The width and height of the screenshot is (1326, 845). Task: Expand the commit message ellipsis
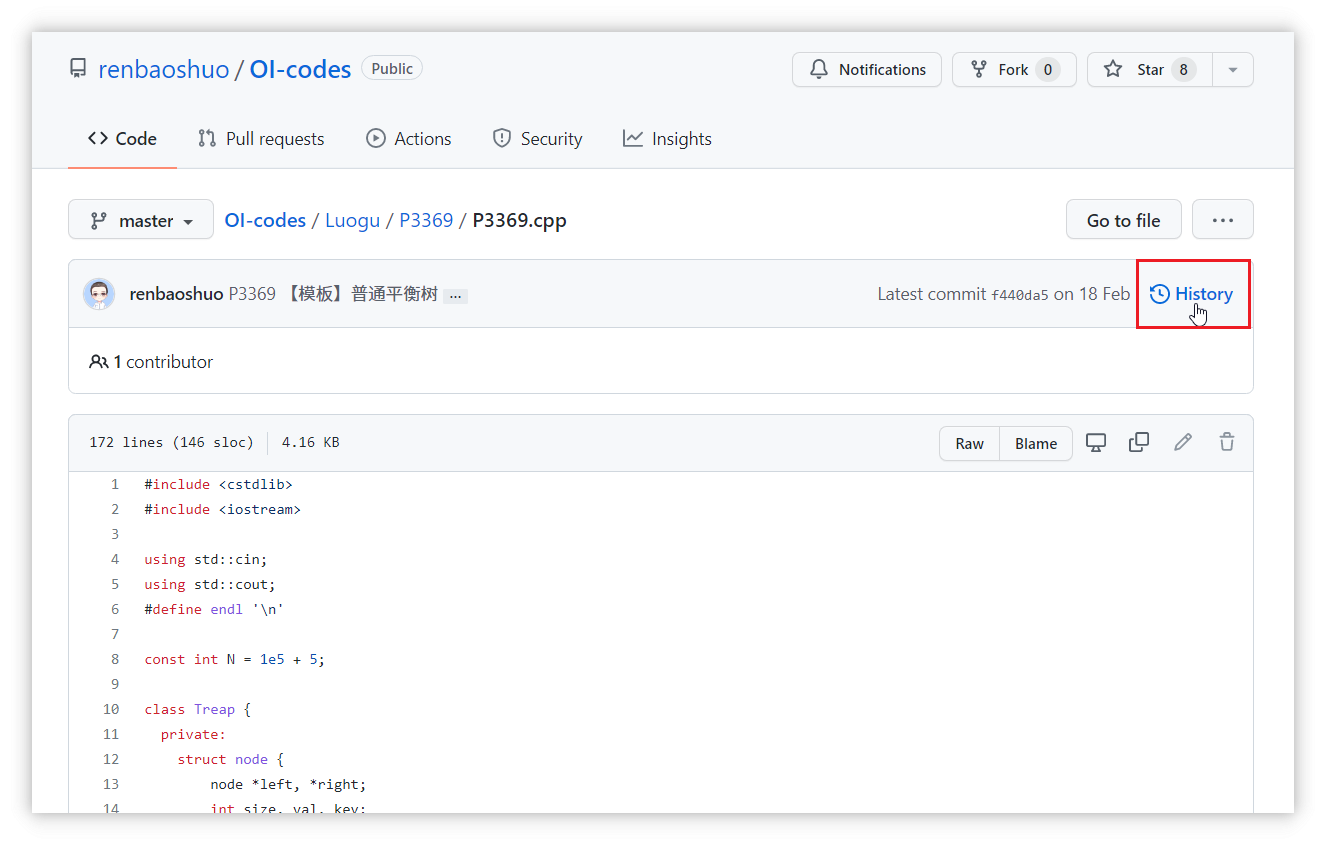(455, 296)
